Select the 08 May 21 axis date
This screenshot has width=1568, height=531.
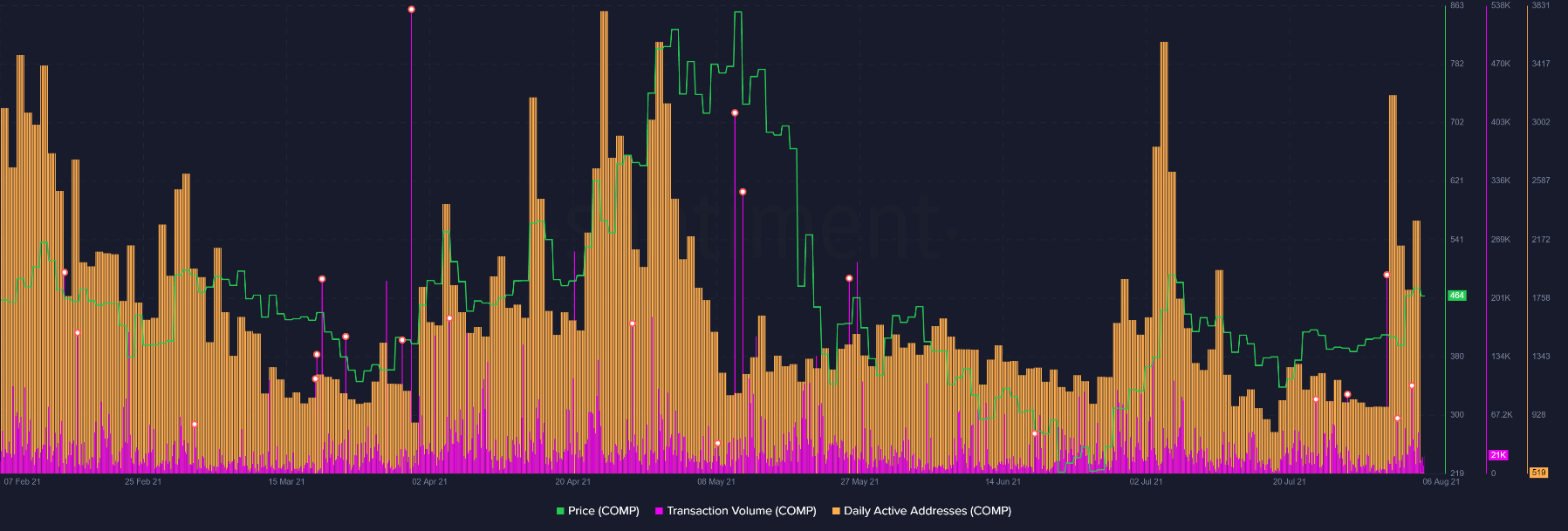716,481
